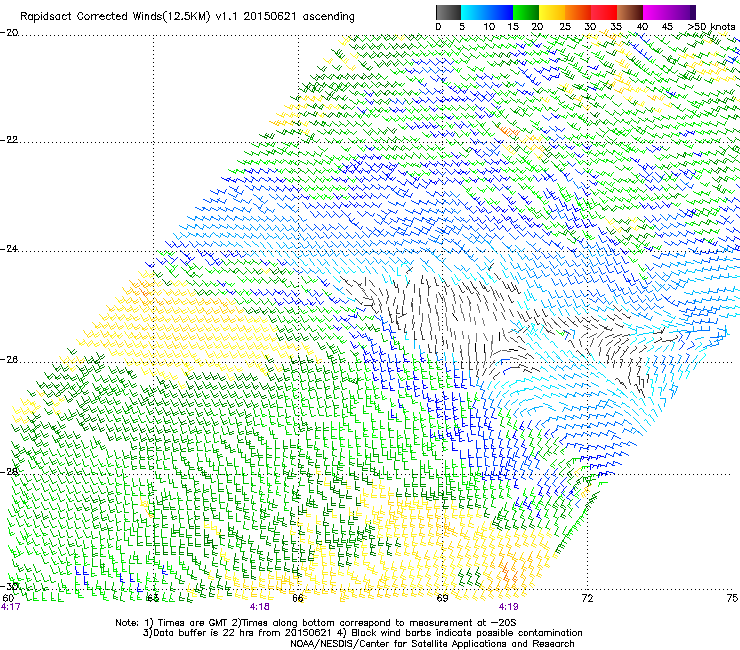Click the blue 10–15 knots legend swatch

click(x=500, y=12)
